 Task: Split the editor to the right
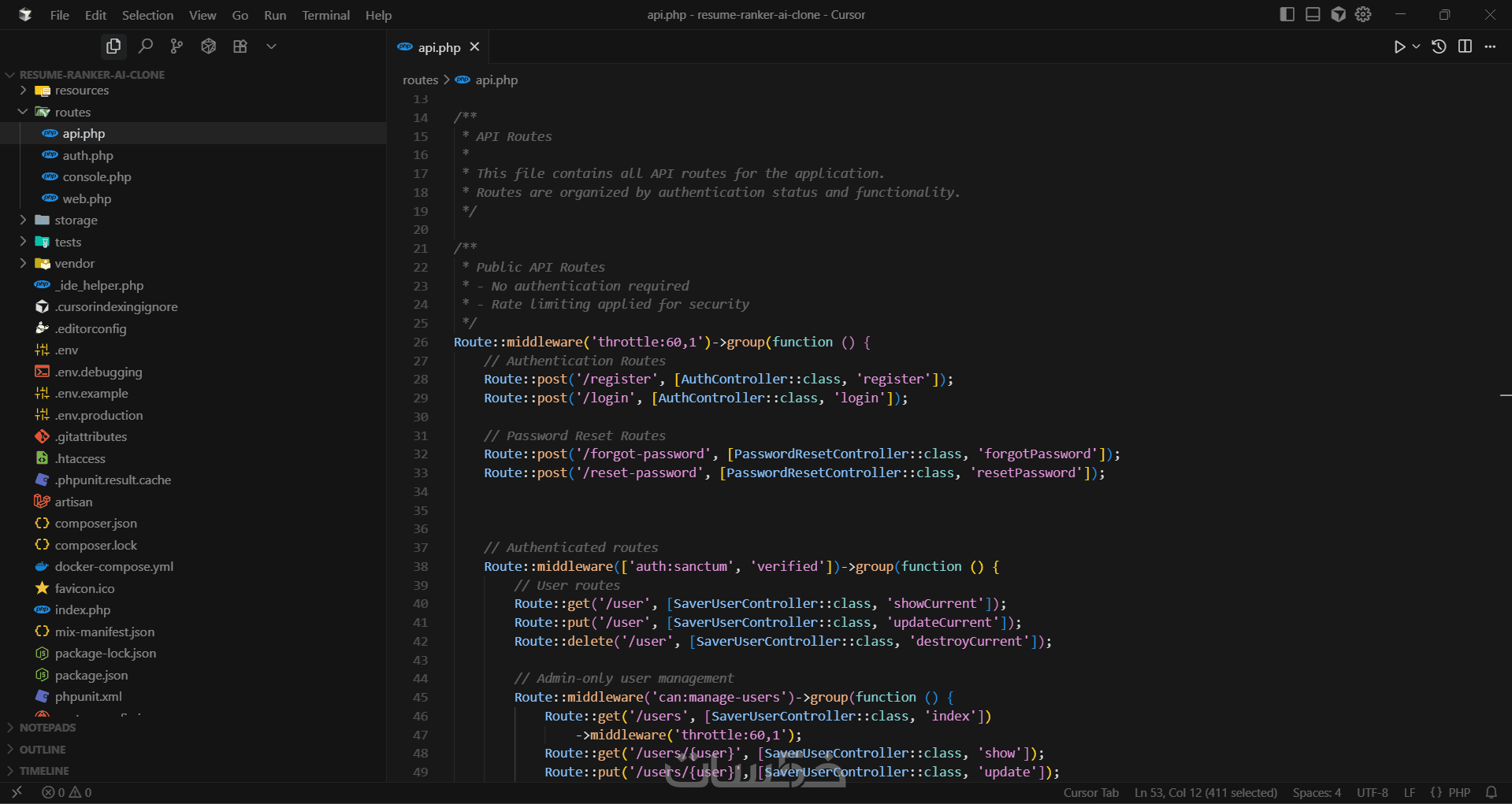click(1465, 46)
